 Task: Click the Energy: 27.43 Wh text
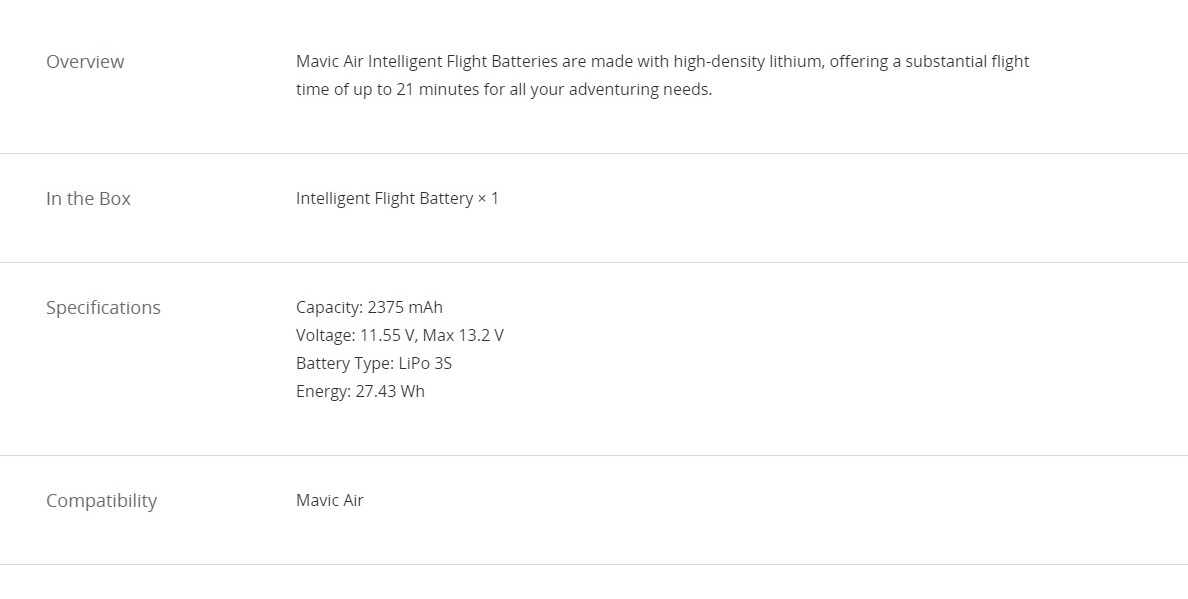coord(360,392)
